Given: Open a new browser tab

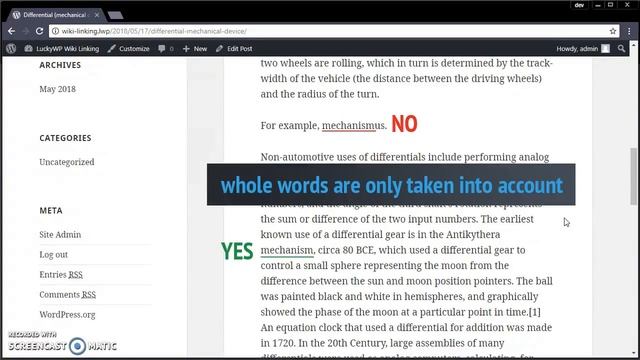Looking at the screenshot, I should (x=116, y=16).
